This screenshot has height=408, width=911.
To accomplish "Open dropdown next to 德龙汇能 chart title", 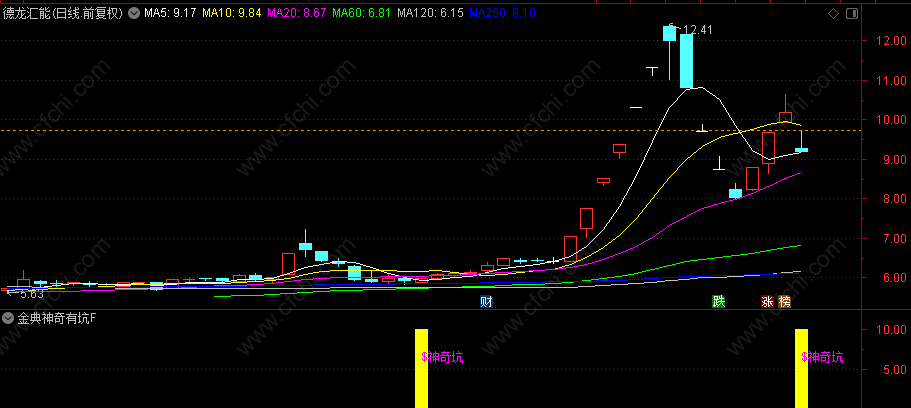I will pos(134,13).
